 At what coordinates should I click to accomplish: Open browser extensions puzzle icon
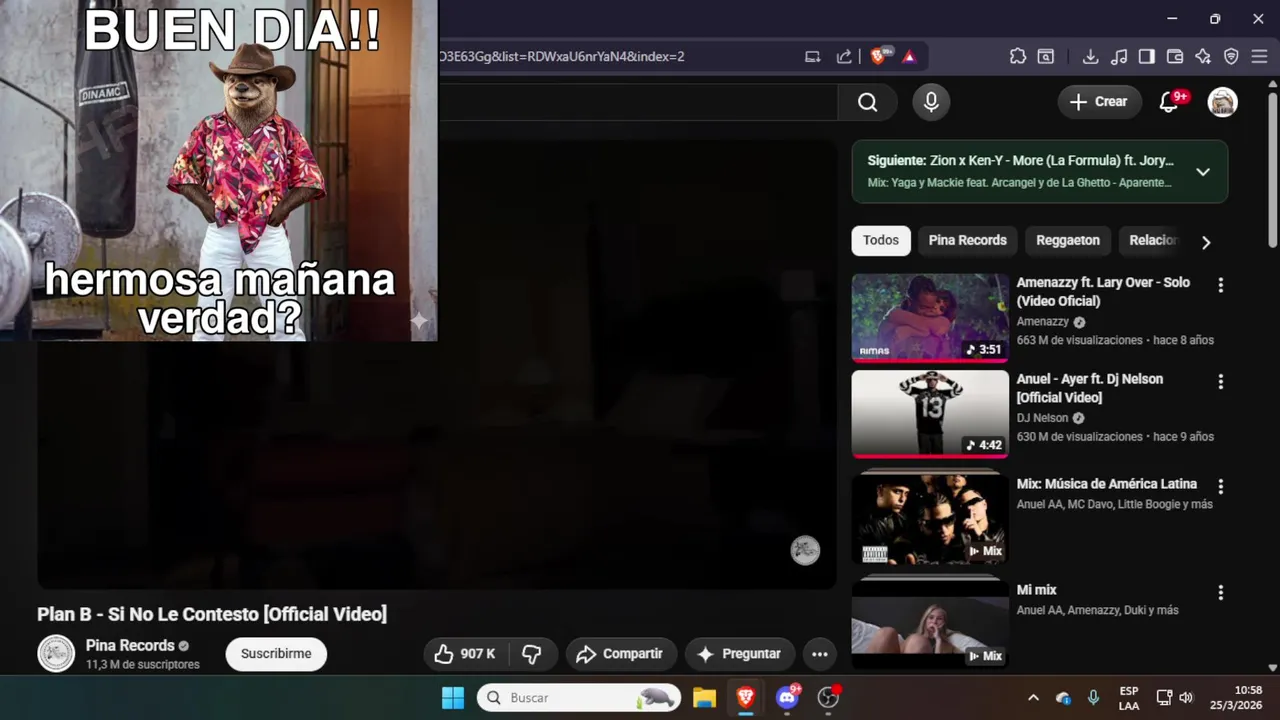pyautogui.click(x=1018, y=57)
